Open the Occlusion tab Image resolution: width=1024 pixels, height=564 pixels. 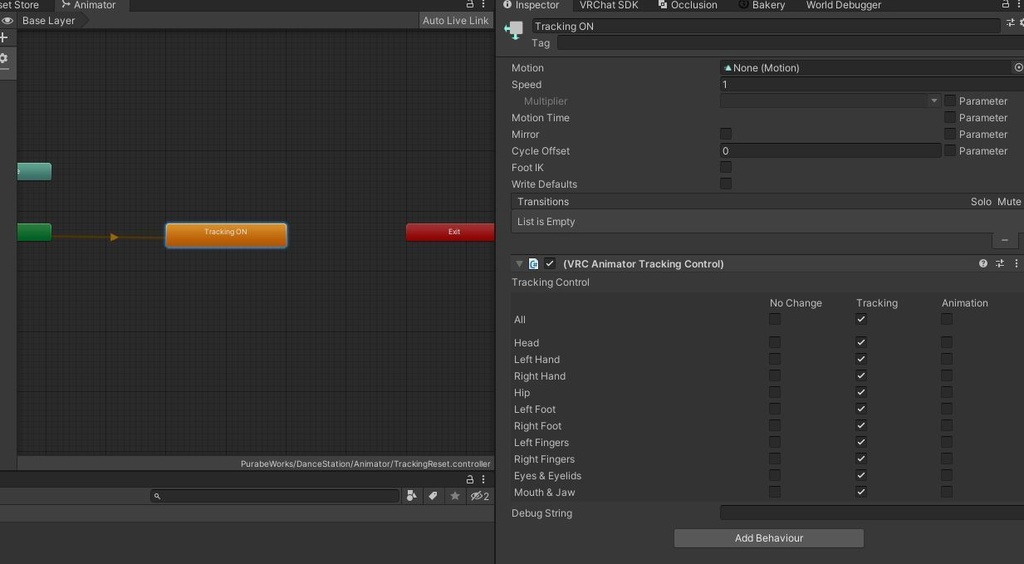(x=688, y=5)
